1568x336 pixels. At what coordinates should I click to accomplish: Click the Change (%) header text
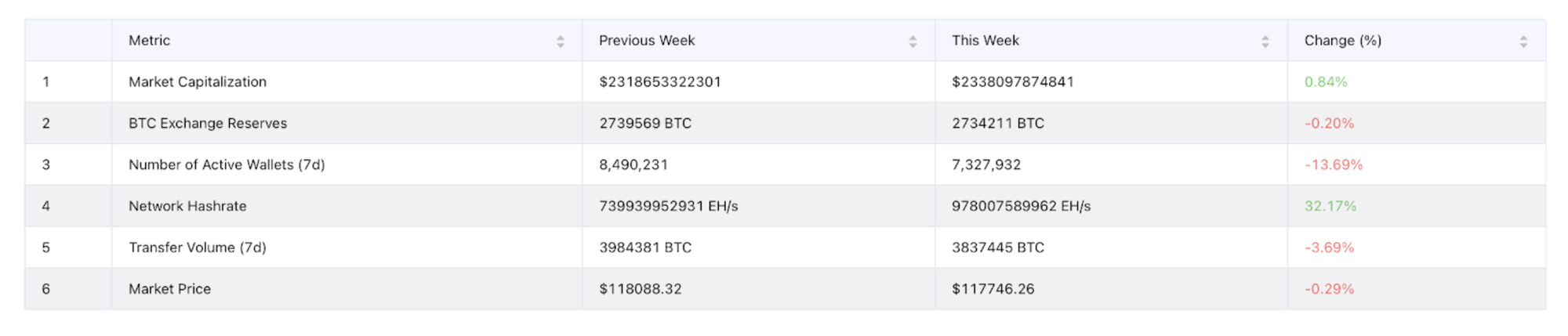click(1342, 41)
